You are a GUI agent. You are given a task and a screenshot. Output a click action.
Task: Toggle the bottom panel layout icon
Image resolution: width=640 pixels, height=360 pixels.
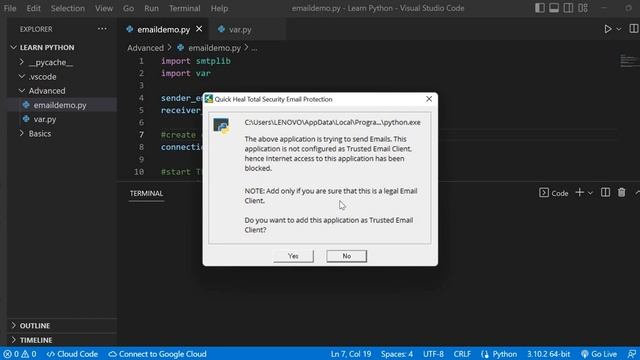tap(554, 8)
